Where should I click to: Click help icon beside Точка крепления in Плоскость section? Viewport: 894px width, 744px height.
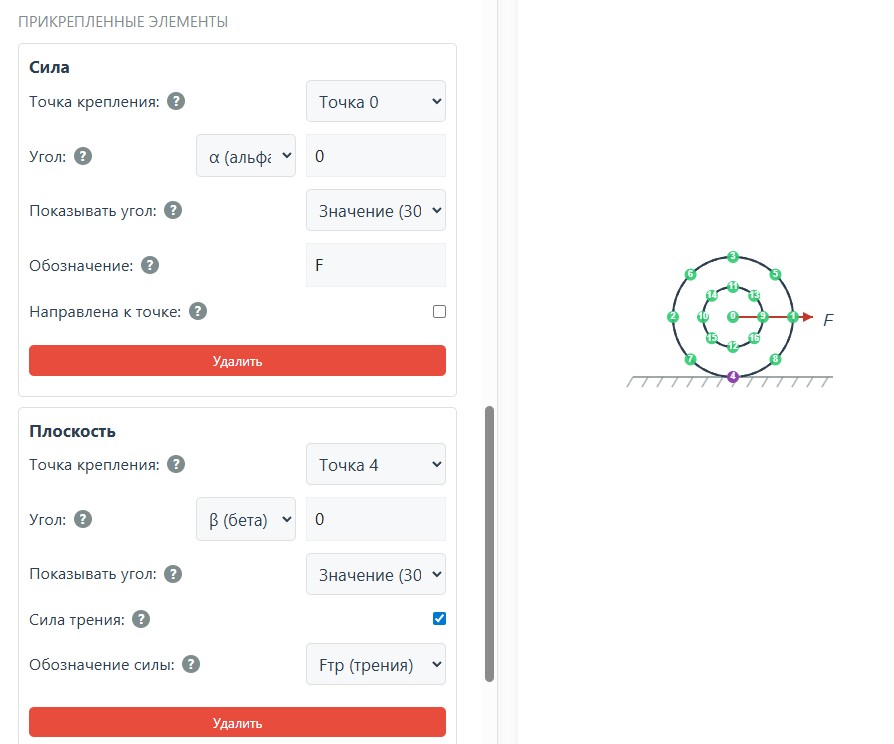[x=176, y=464]
